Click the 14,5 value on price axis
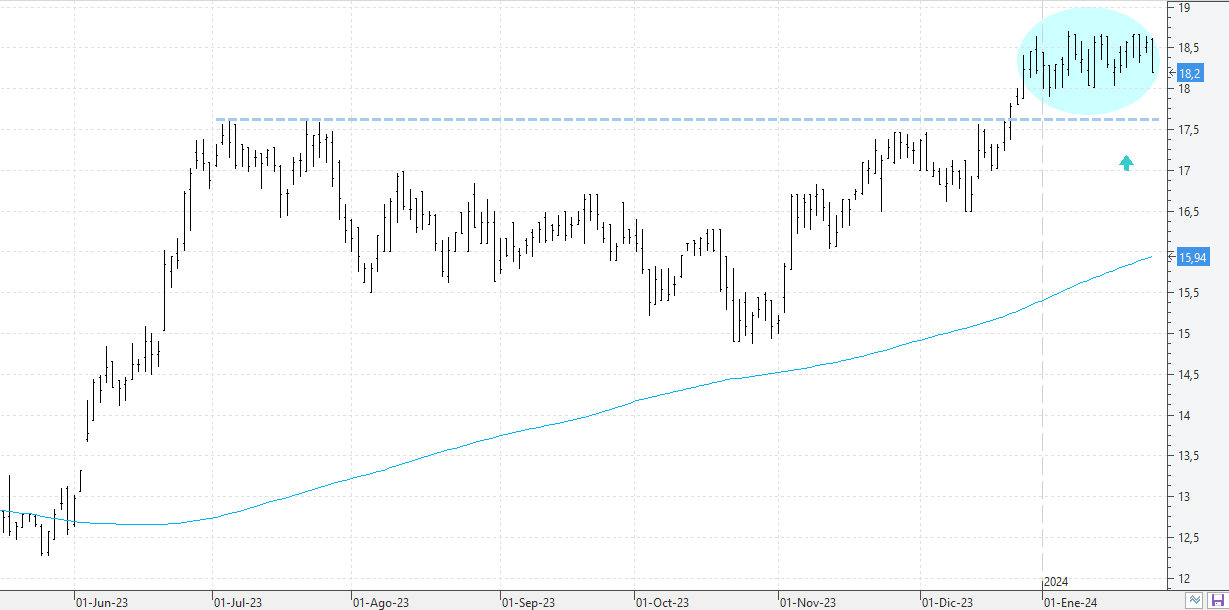The height and width of the screenshot is (610, 1229). pos(1187,375)
